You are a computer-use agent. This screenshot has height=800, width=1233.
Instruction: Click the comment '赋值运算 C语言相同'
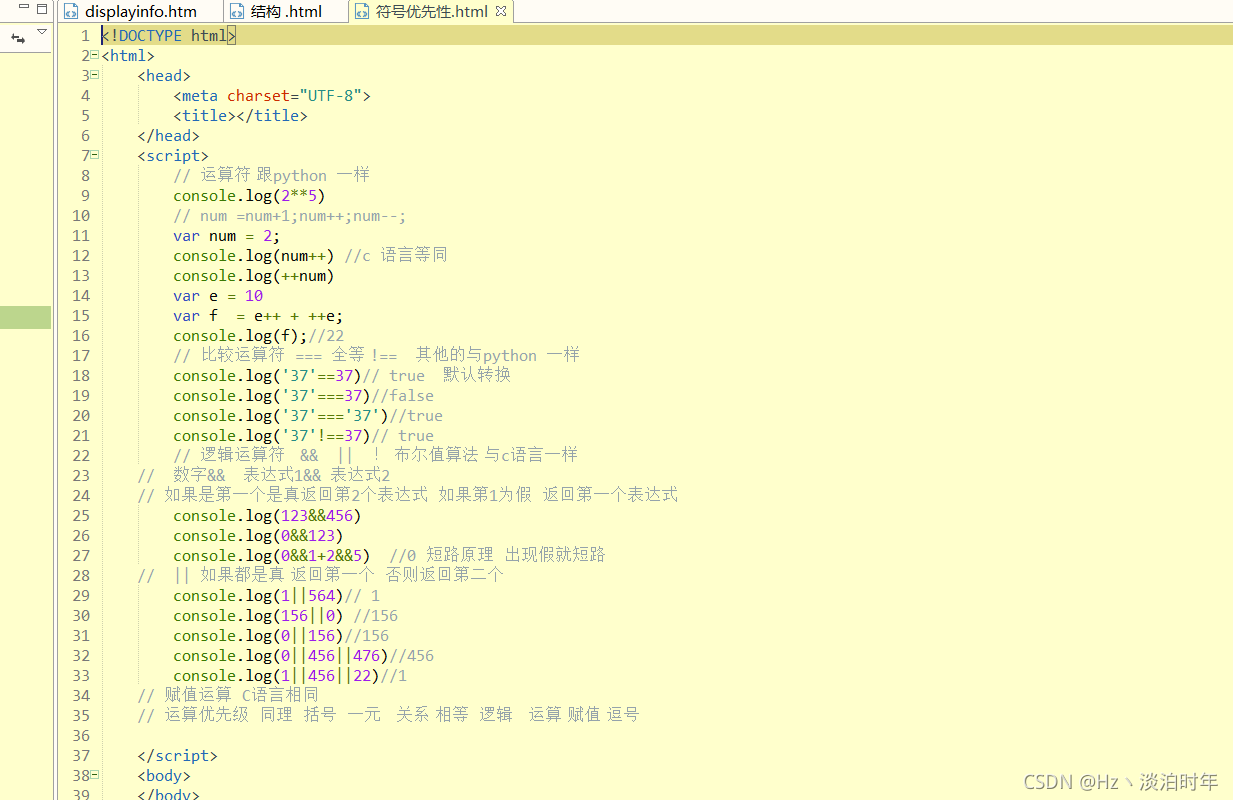coord(228,696)
